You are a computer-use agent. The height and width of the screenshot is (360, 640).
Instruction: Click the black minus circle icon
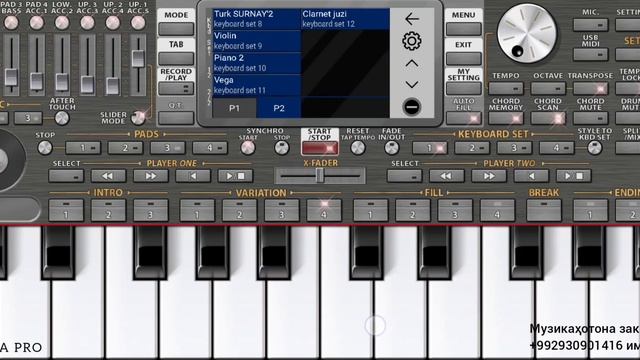click(412, 107)
